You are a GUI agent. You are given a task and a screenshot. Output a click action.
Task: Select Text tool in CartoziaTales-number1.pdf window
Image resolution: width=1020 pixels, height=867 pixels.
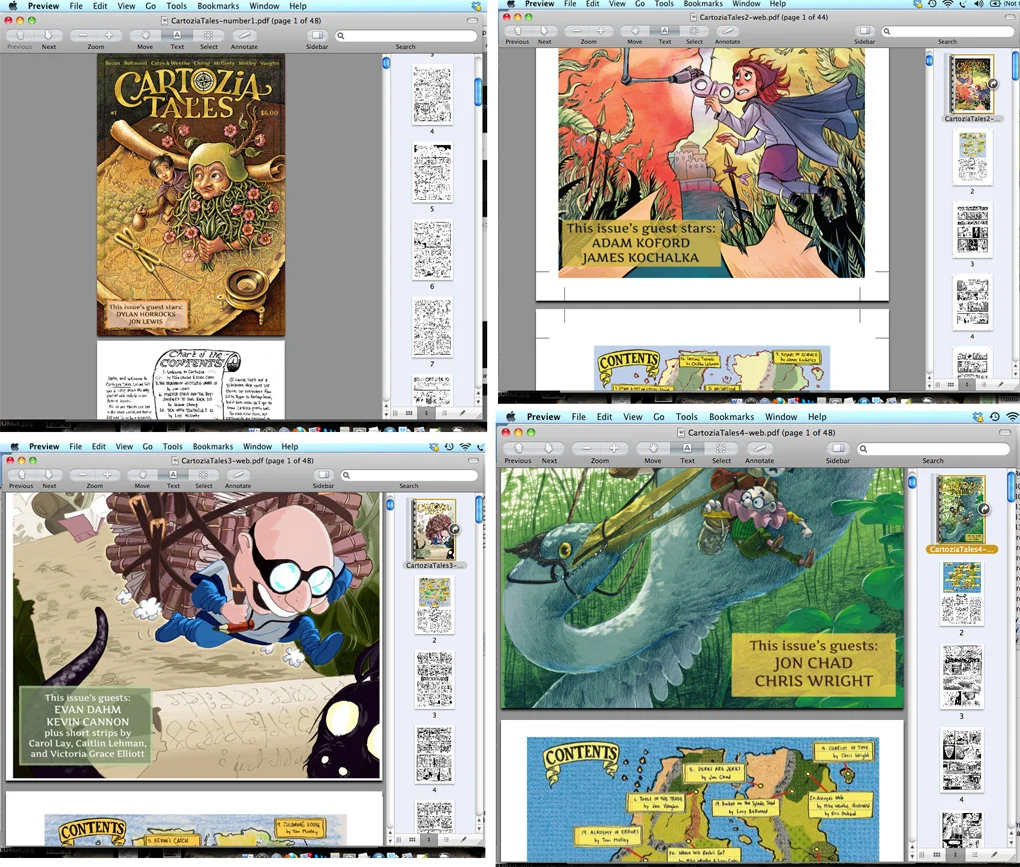[x=177, y=36]
